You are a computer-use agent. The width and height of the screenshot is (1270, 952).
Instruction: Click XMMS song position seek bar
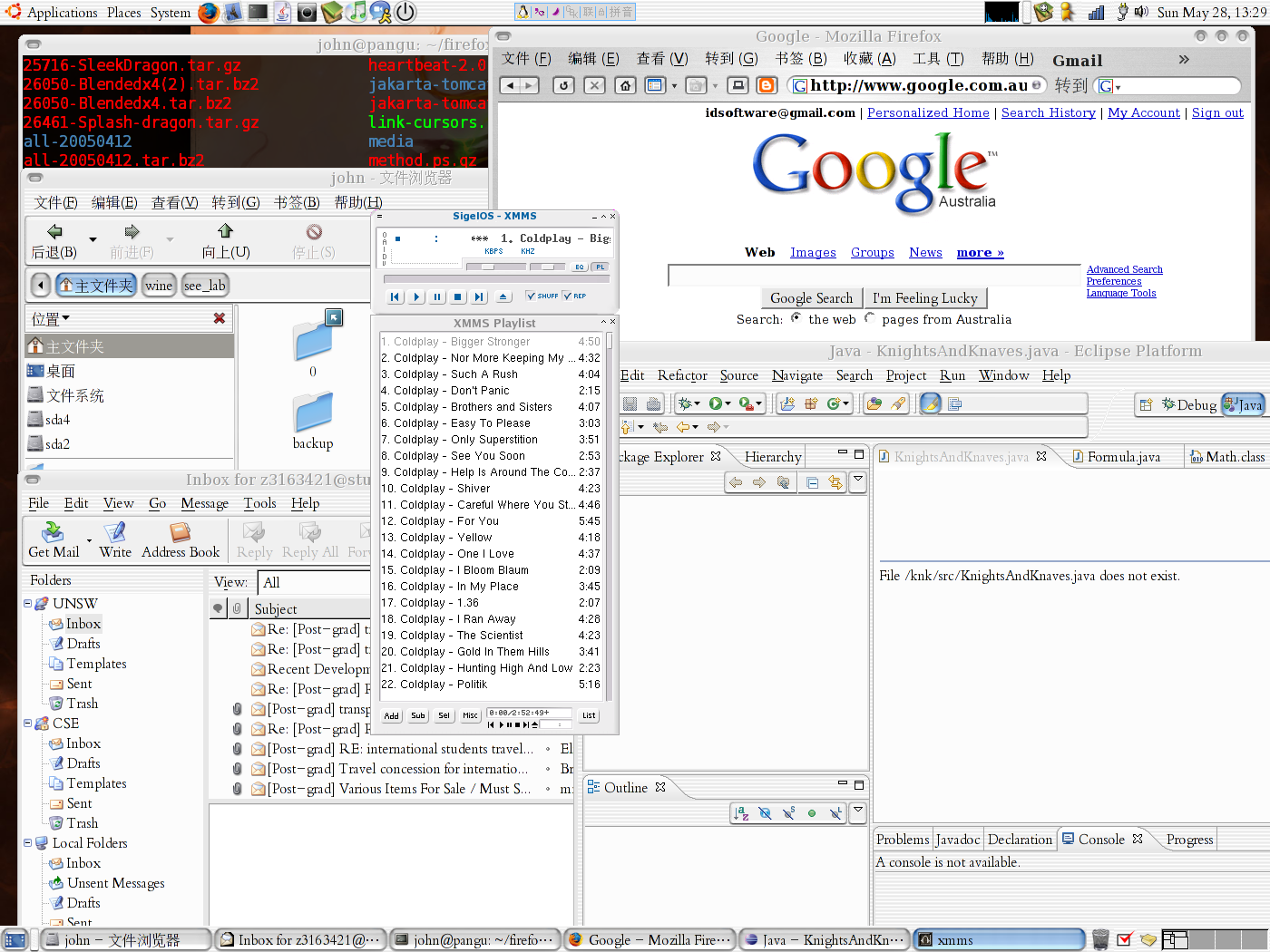495,278
